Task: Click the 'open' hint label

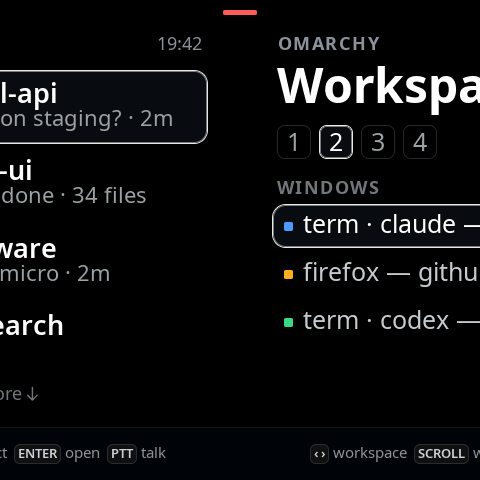Action: [82, 454]
